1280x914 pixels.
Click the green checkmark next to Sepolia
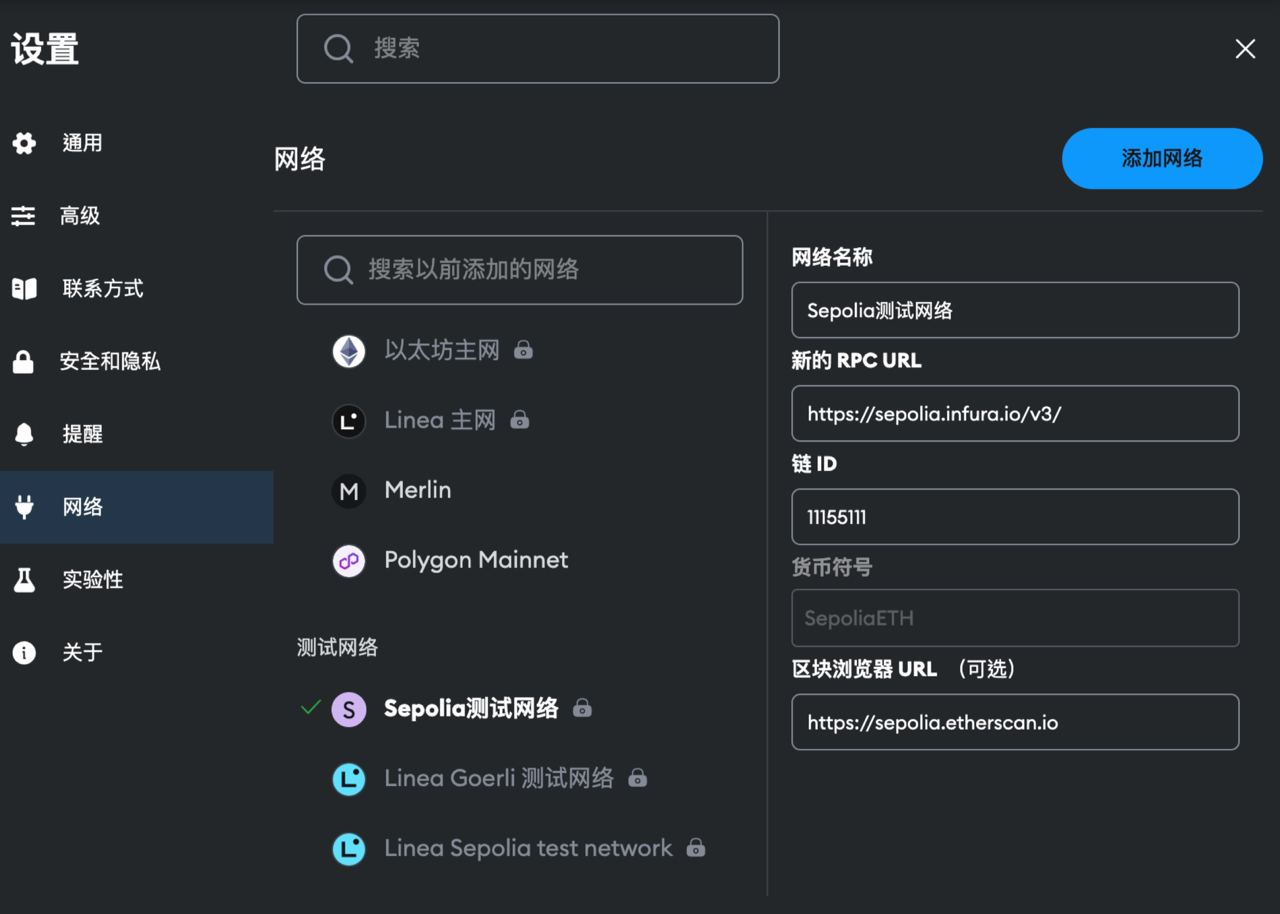pyautogui.click(x=311, y=707)
